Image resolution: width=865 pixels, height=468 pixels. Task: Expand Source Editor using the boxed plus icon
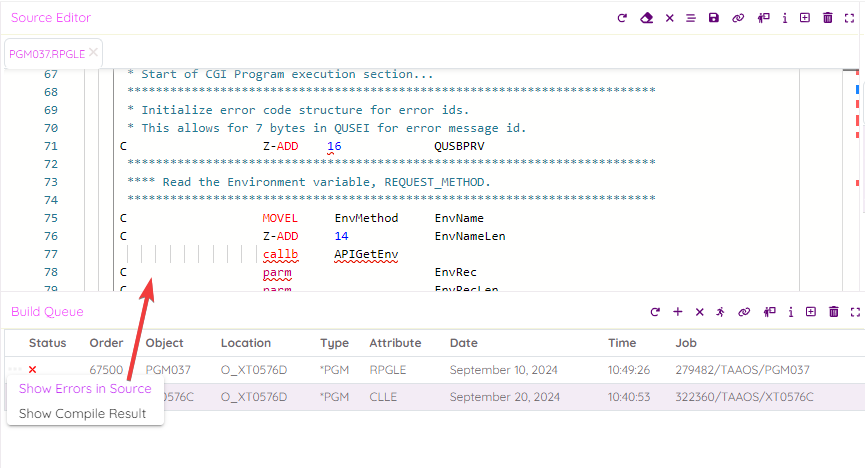click(805, 18)
